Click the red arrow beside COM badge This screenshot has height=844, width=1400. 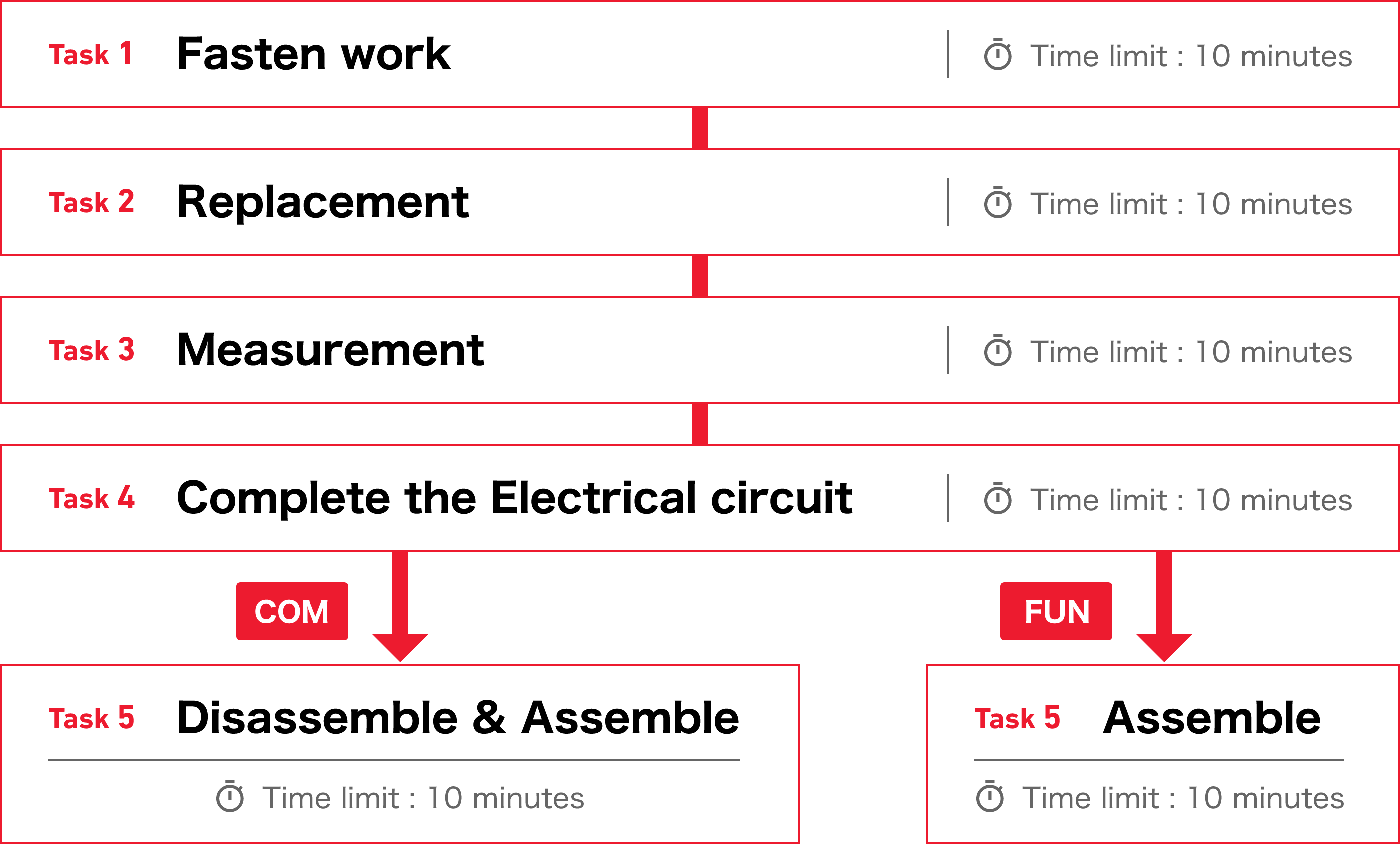400,606
